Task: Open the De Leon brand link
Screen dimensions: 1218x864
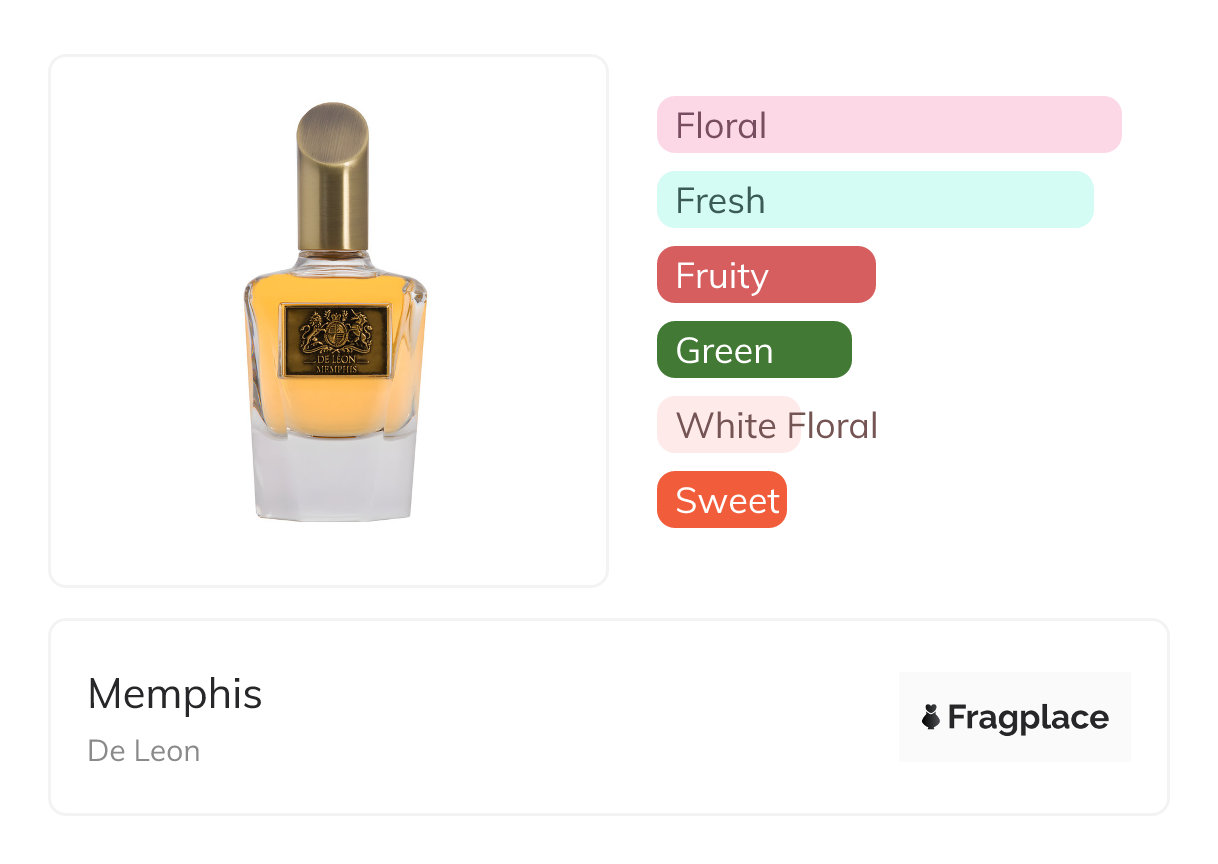Action: tap(144, 751)
